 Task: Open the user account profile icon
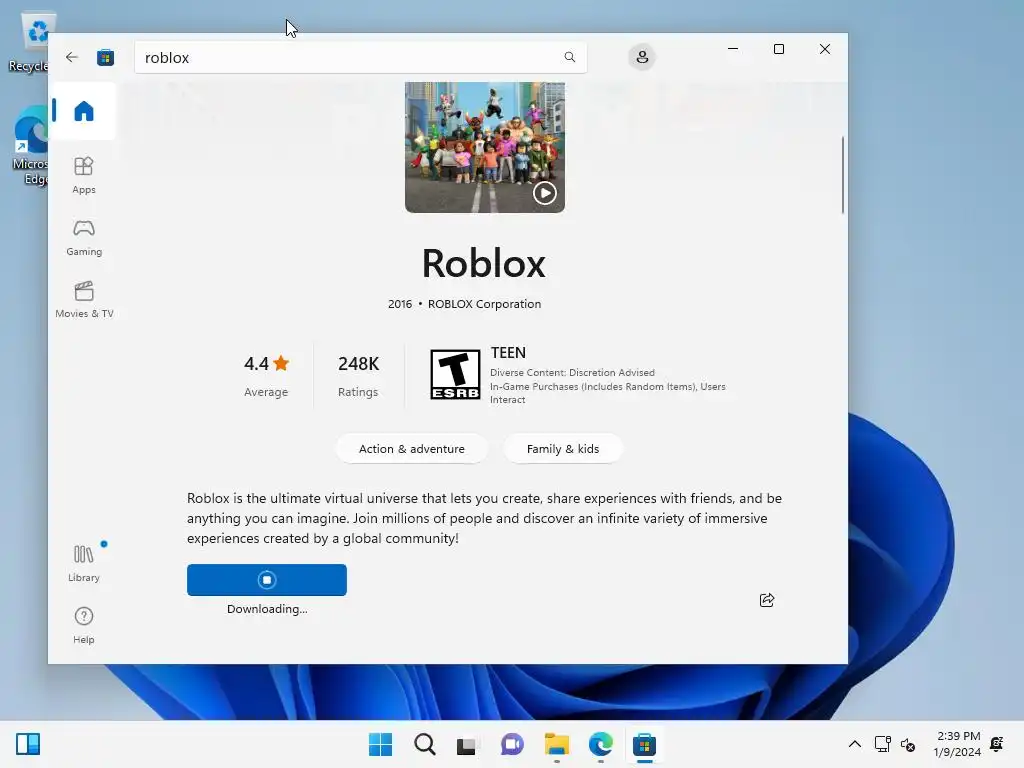[642, 57]
